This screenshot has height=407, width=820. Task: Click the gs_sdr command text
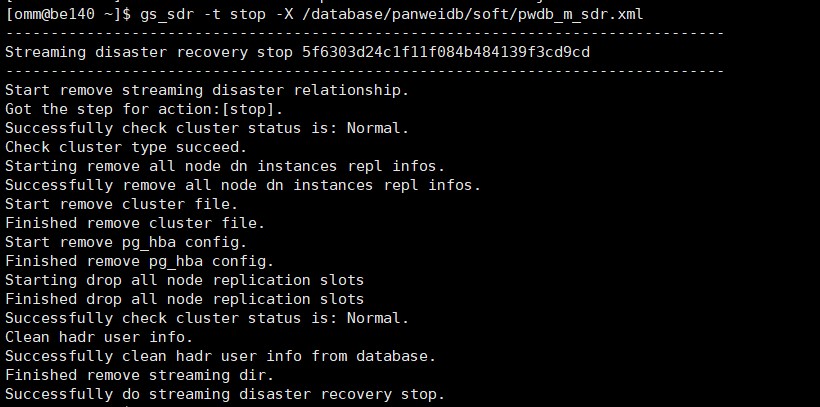pyautogui.click(x=166, y=15)
